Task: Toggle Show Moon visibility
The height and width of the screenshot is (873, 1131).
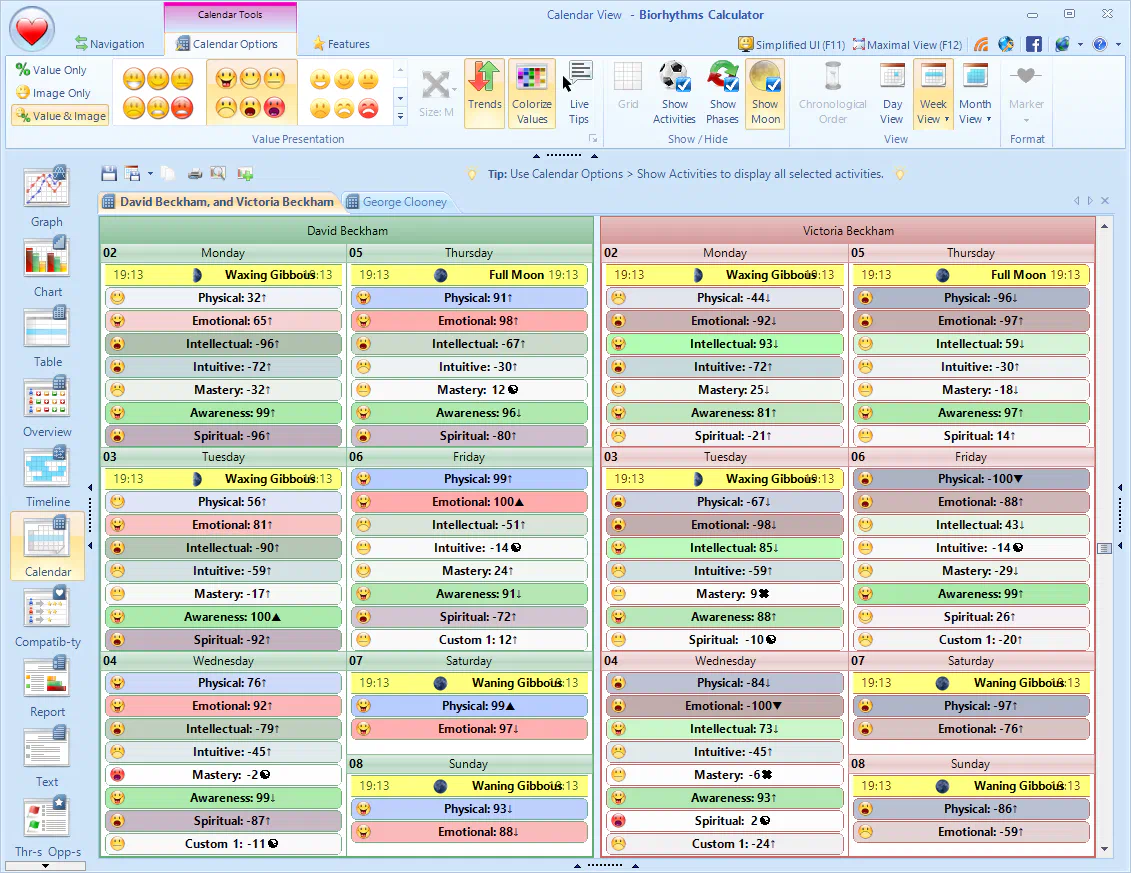Action: coord(765,92)
